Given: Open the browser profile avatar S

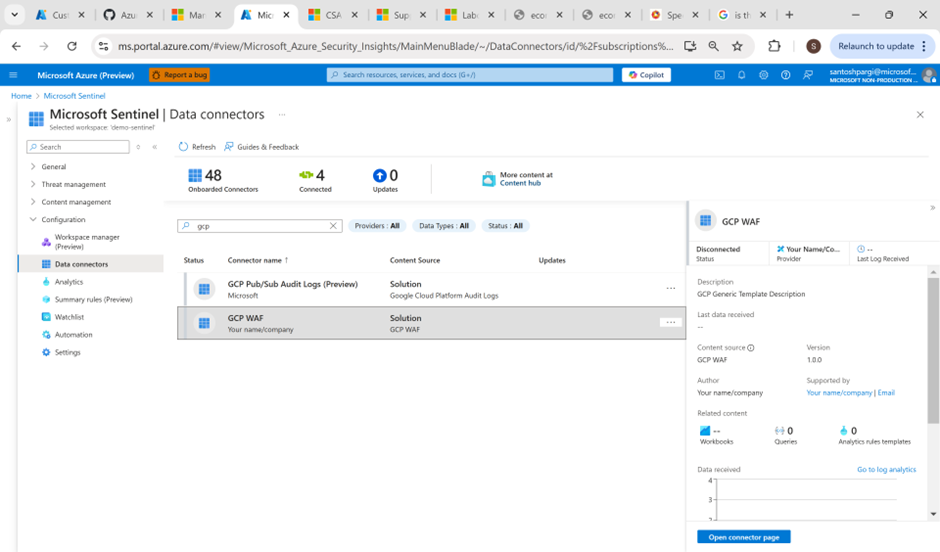Looking at the screenshot, I should (813, 46).
